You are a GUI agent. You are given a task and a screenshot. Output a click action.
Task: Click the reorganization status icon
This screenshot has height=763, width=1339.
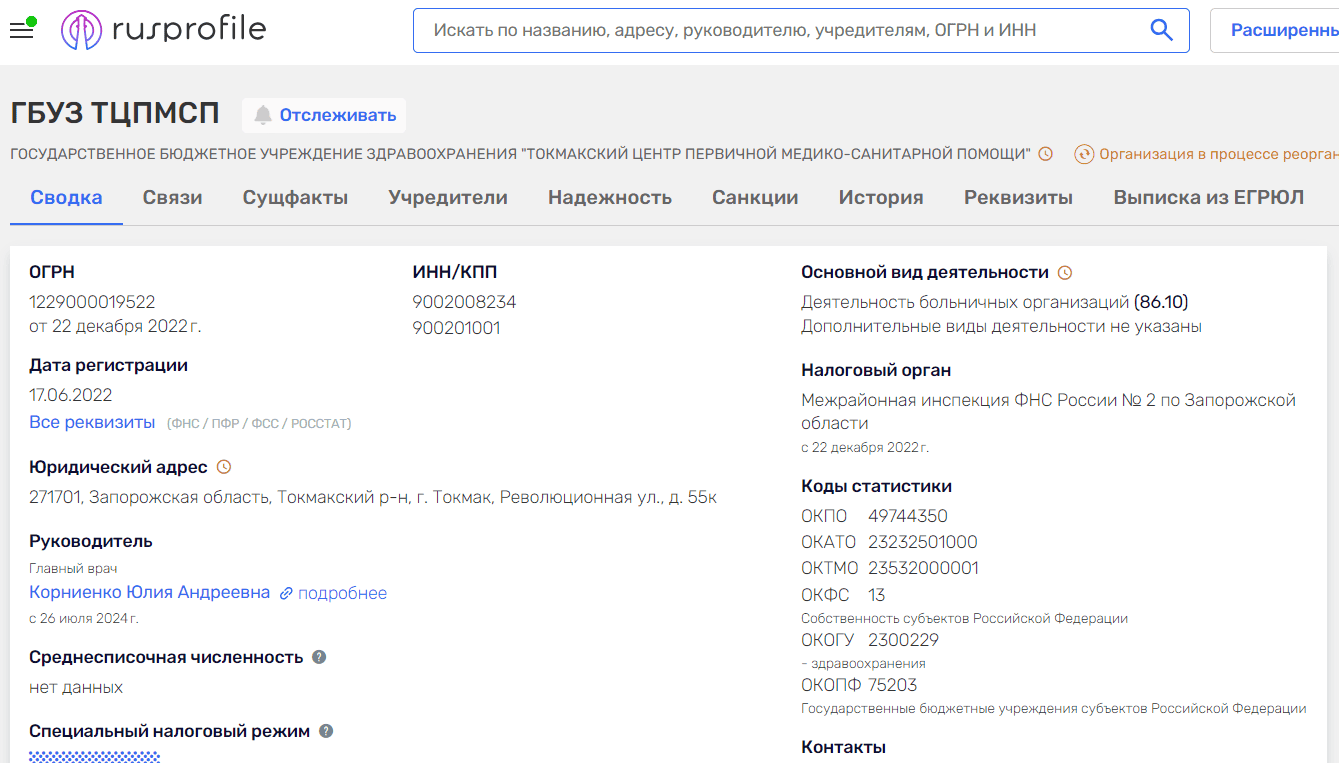coord(1084,154)
